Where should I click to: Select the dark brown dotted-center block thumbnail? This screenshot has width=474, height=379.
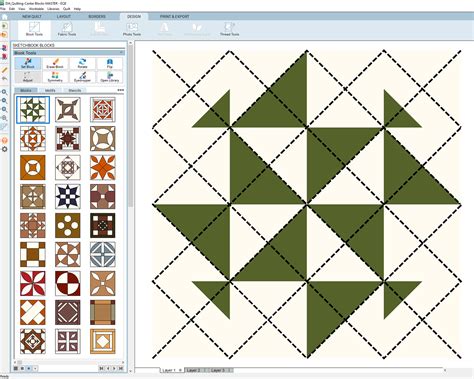click(x=103, y=225)
